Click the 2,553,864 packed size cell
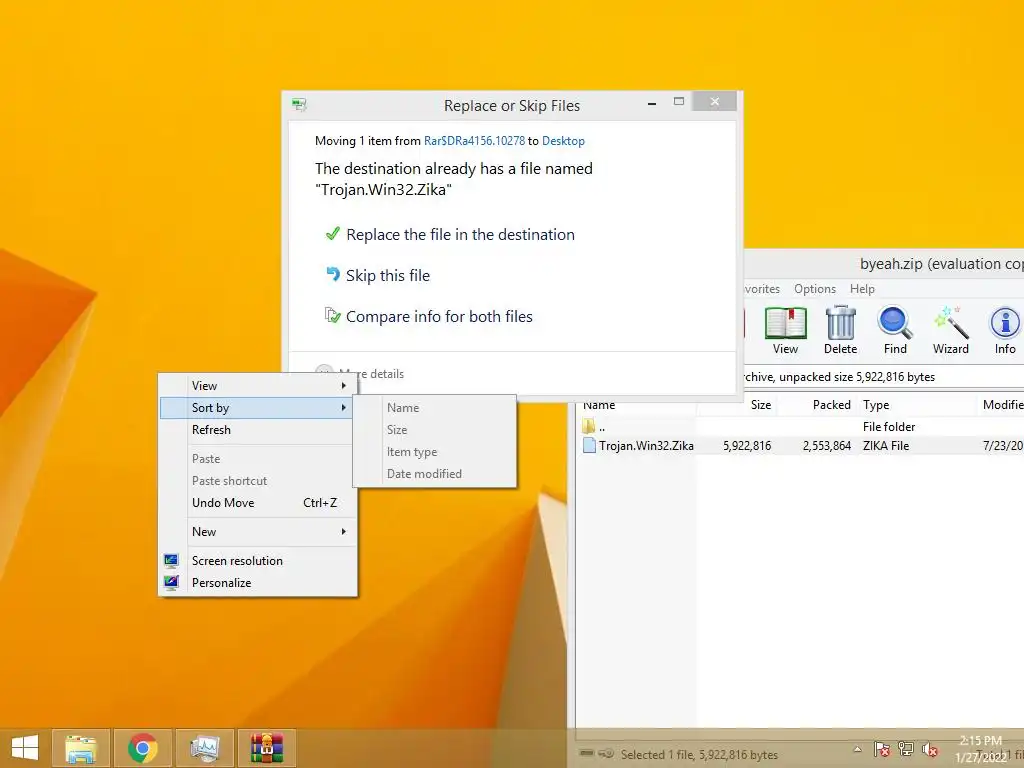1024x768 pixels. tap(827, 445)
